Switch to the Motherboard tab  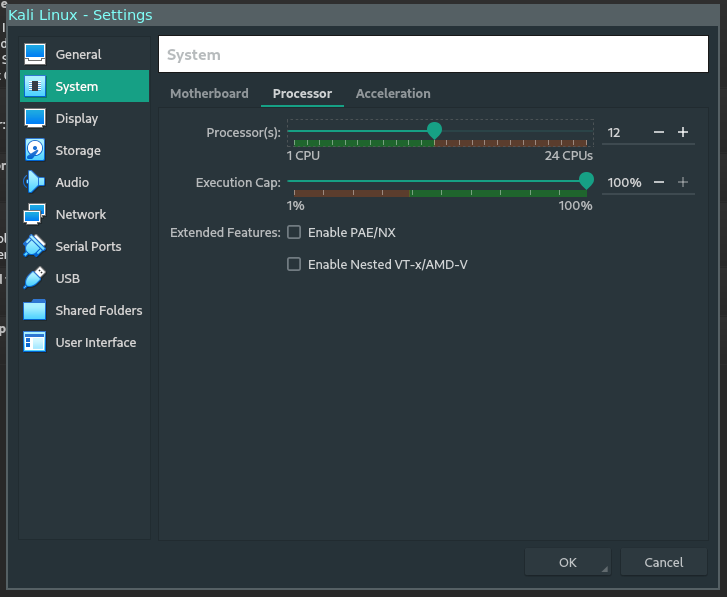[x=209, y=93]
